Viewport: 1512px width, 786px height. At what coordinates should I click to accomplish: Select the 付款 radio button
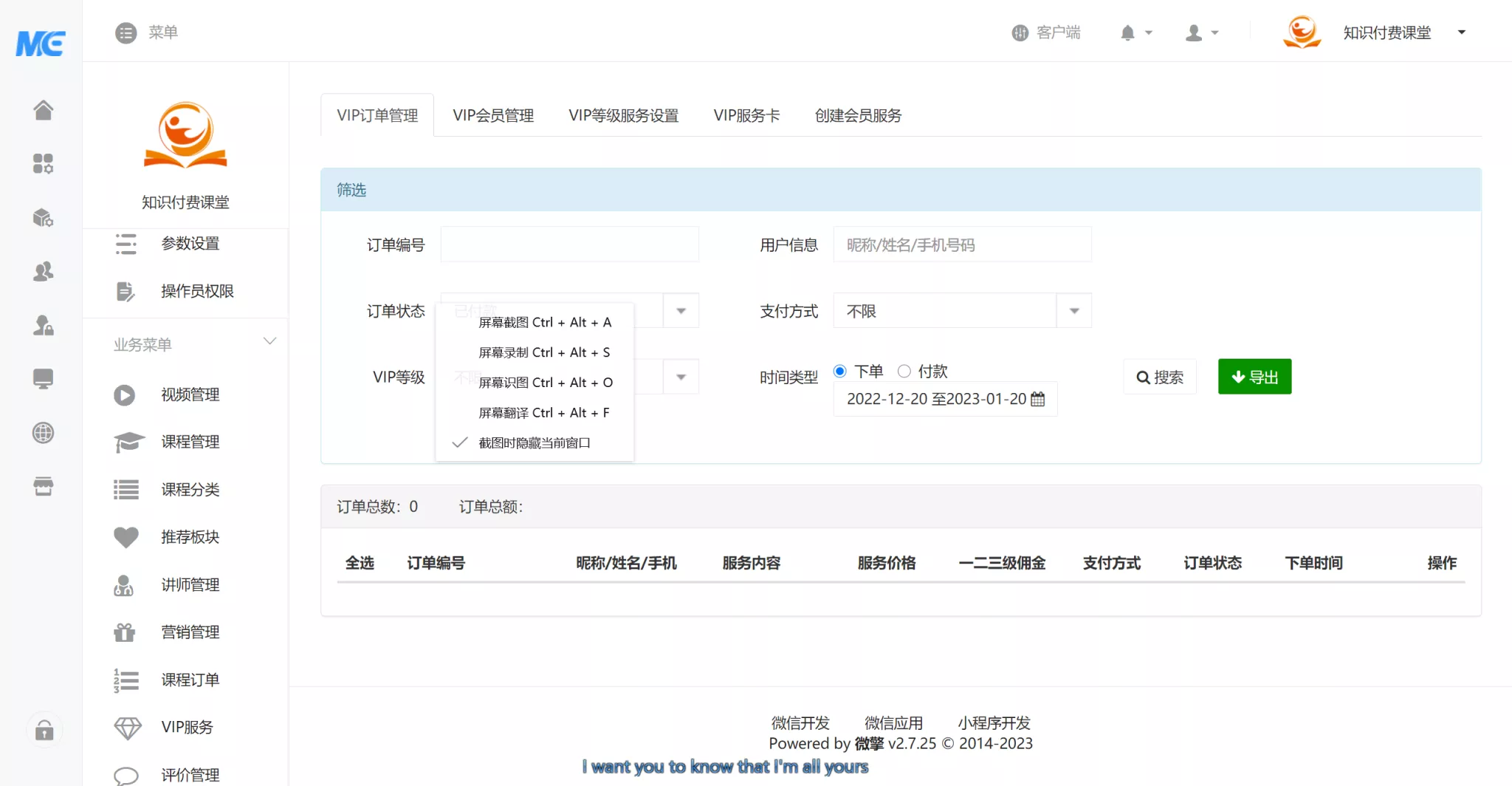tap(904, 371)
